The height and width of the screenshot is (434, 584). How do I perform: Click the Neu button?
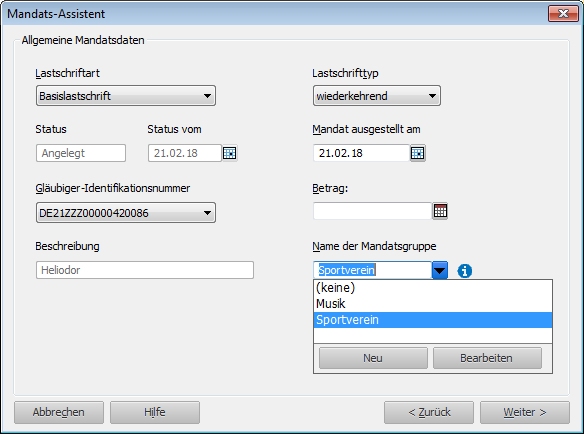click(x=373, y=358)
